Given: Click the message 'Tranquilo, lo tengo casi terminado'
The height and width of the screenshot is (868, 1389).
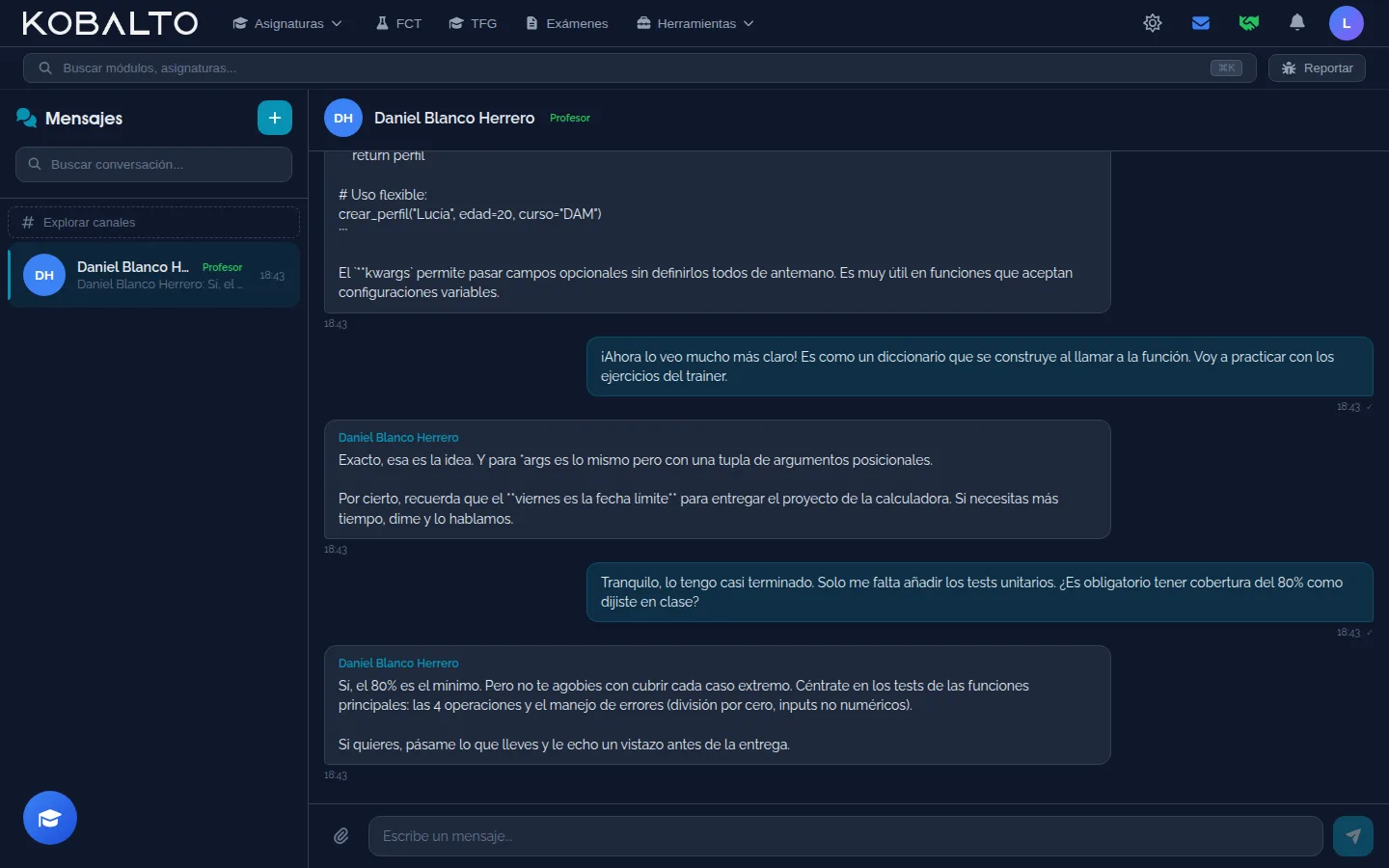Looking at the screenshot, I should (979, 592).
